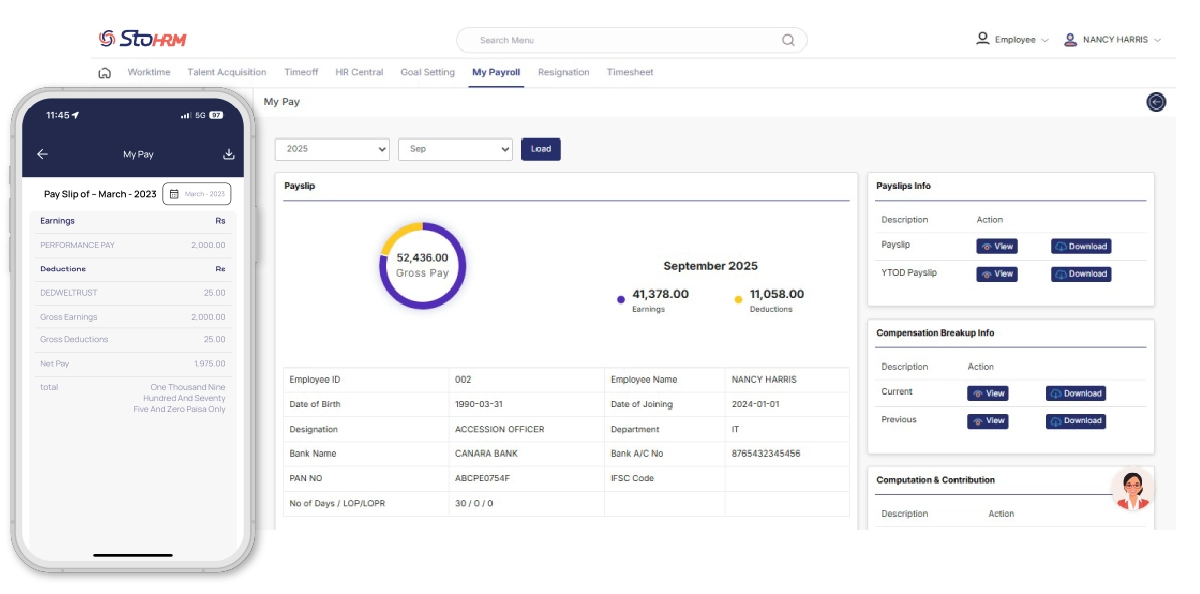
Task: Open the chat assistant avatar
Action: (x=1132, y=489)
